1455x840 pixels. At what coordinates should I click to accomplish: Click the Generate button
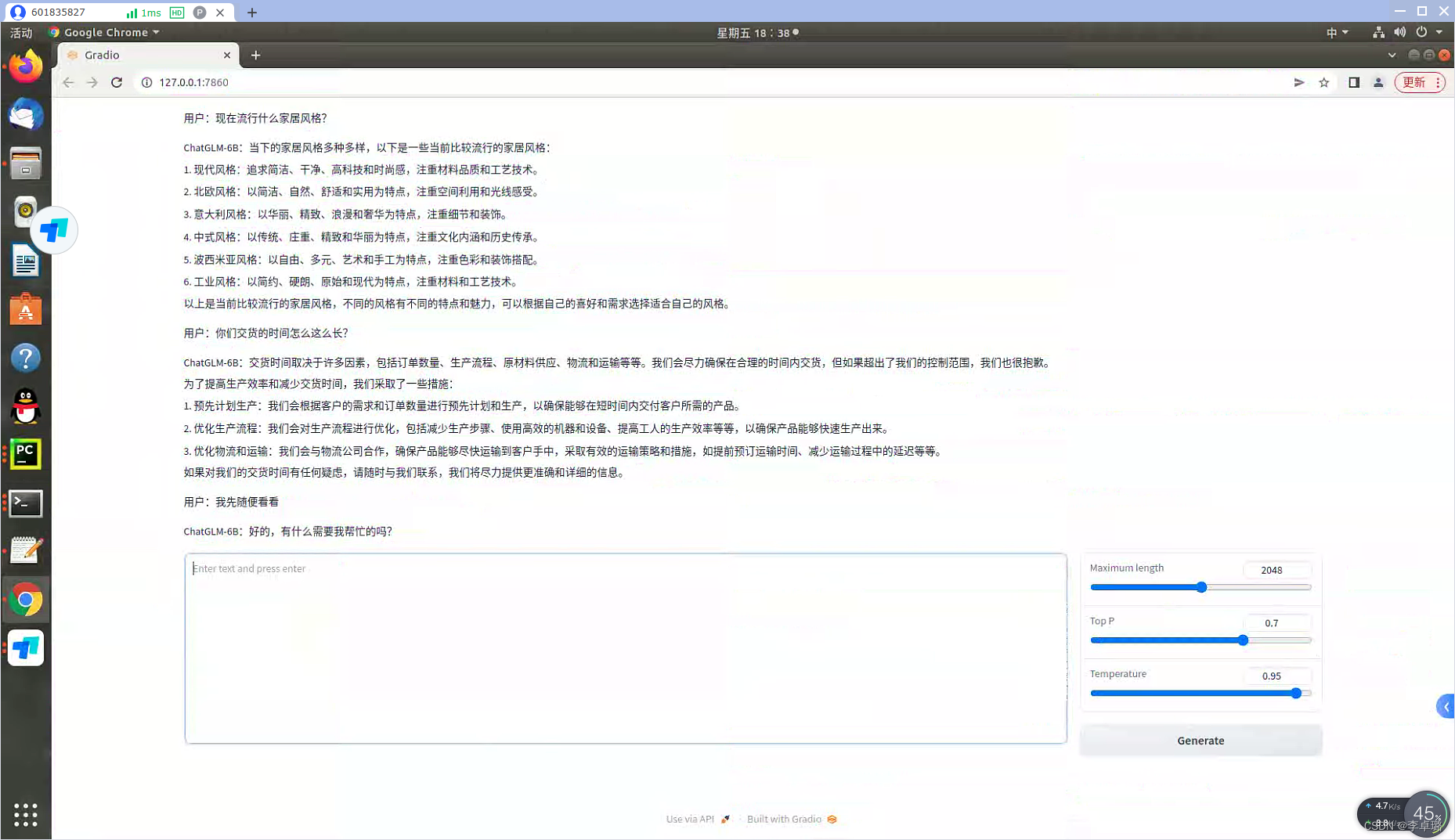point(1200,740)
